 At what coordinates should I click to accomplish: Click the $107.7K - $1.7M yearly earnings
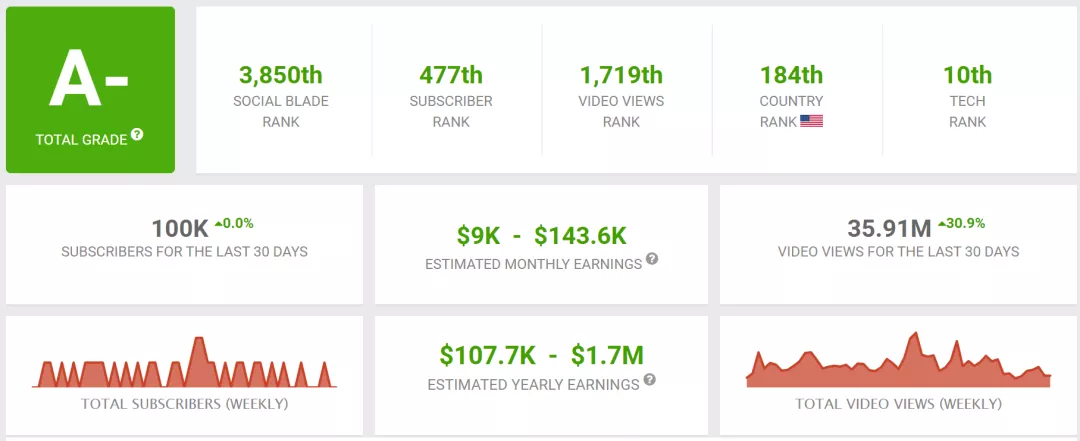tap(541, 356)
